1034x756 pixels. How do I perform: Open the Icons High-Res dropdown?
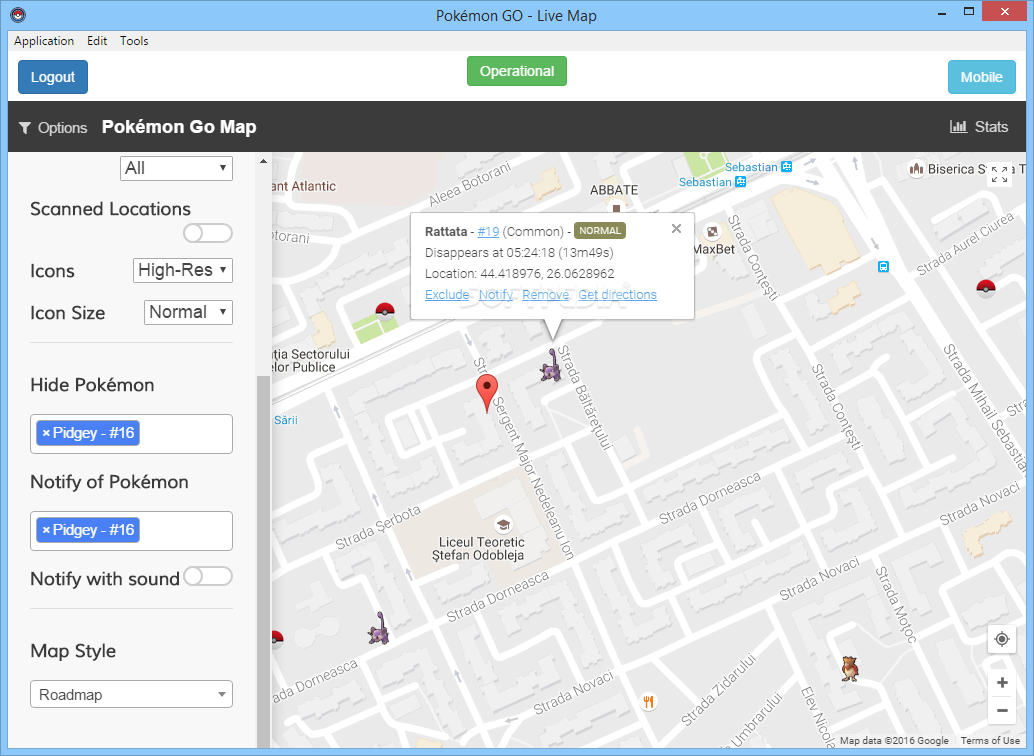tap(183, 270)
